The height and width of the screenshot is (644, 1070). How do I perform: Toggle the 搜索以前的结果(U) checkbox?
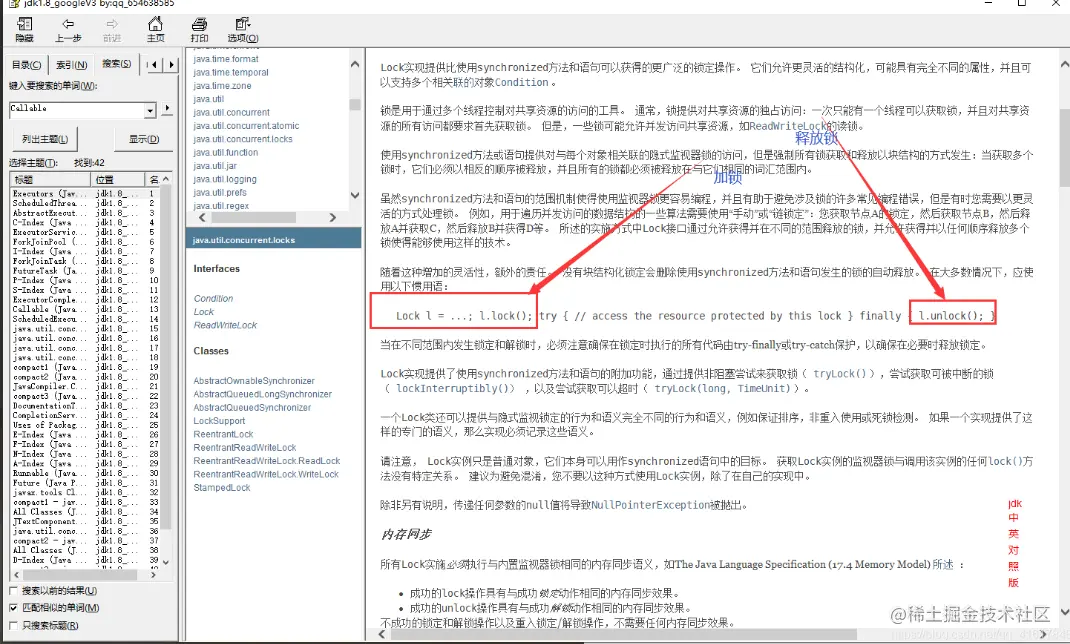(14, 591)
